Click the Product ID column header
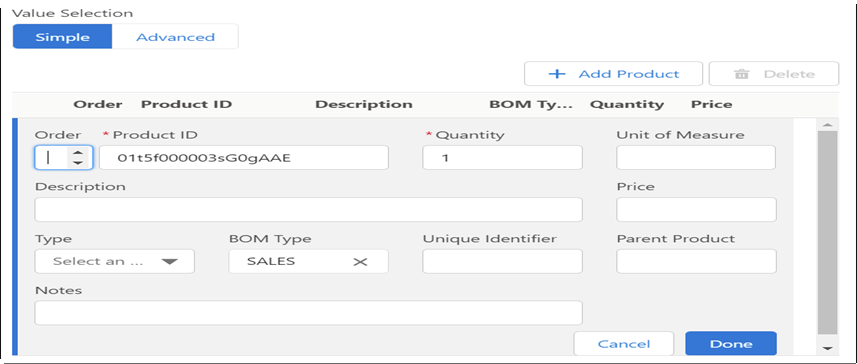The width and height of the screenshot is (857, 364). (x=186, y=104)
